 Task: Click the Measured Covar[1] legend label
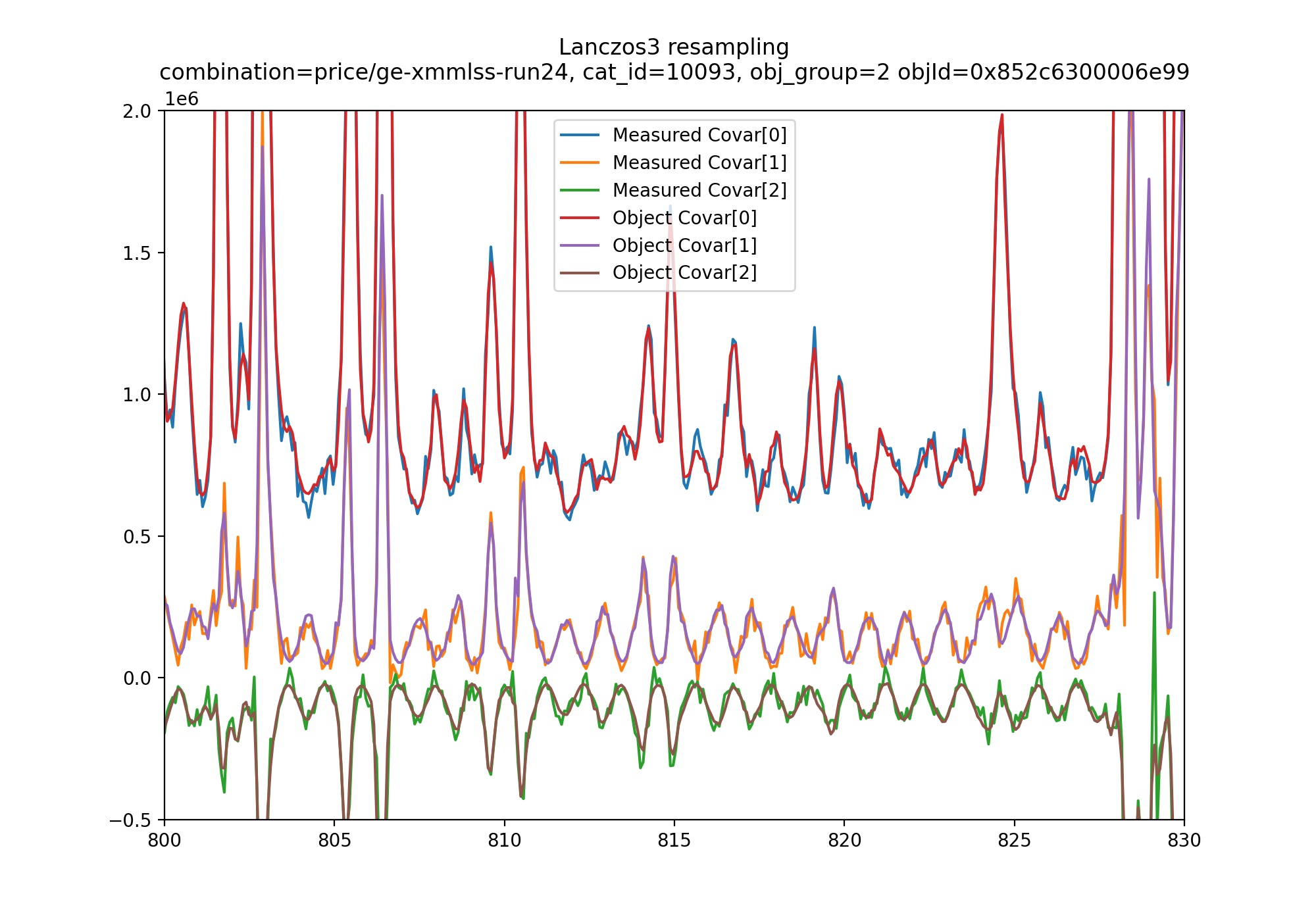coord(699,162)
